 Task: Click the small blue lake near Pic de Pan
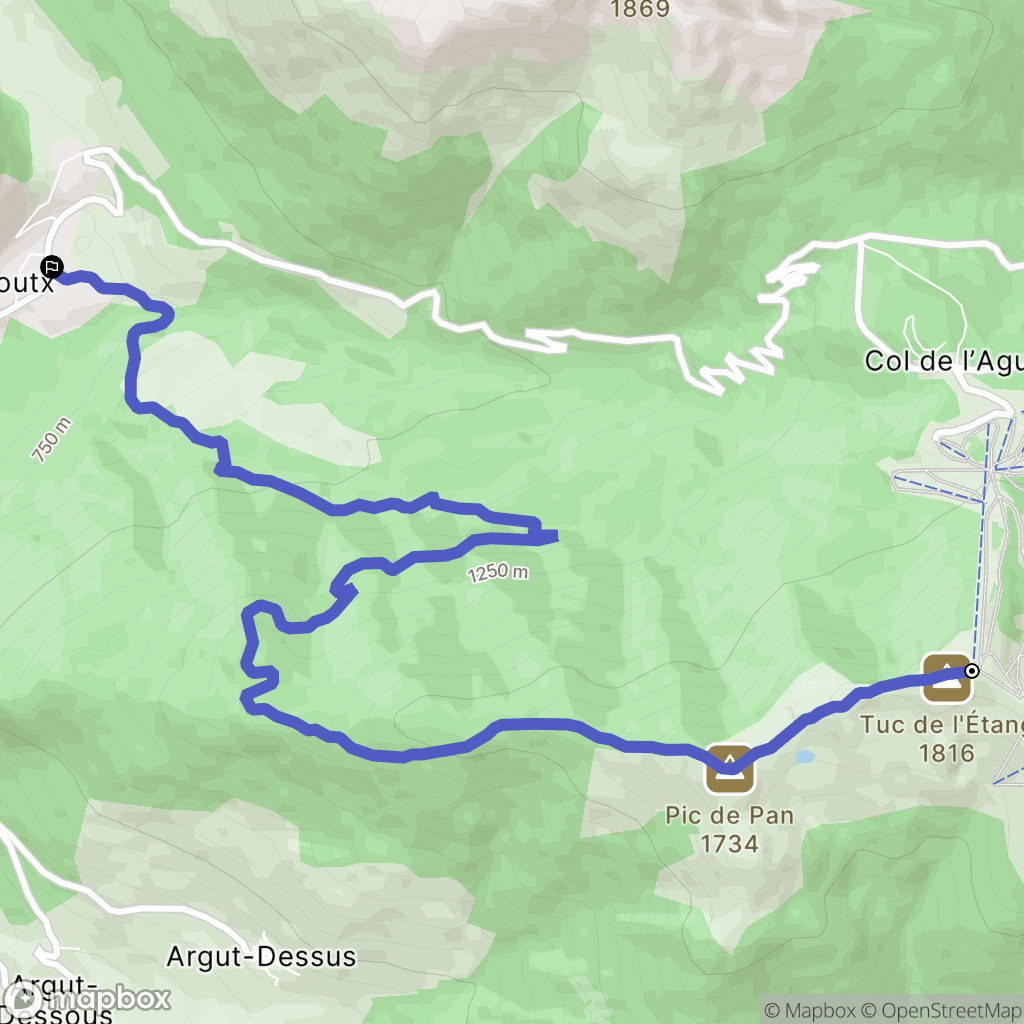pyautogui.click(x=805, y=757)
